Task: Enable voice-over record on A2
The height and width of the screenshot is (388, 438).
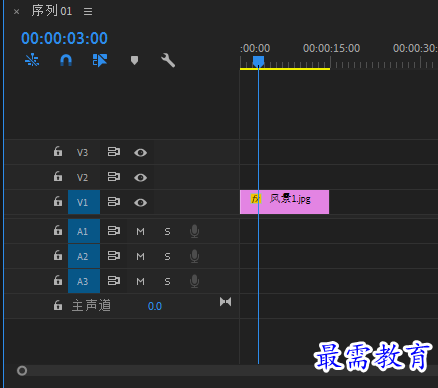Action: [x=194, y=256]
